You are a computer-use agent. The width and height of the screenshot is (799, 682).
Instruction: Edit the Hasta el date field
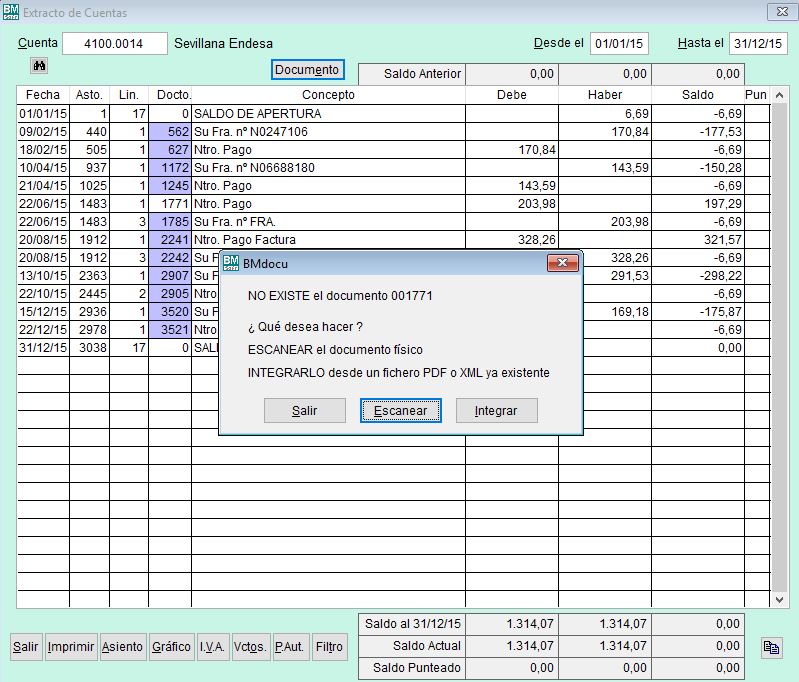758,44
